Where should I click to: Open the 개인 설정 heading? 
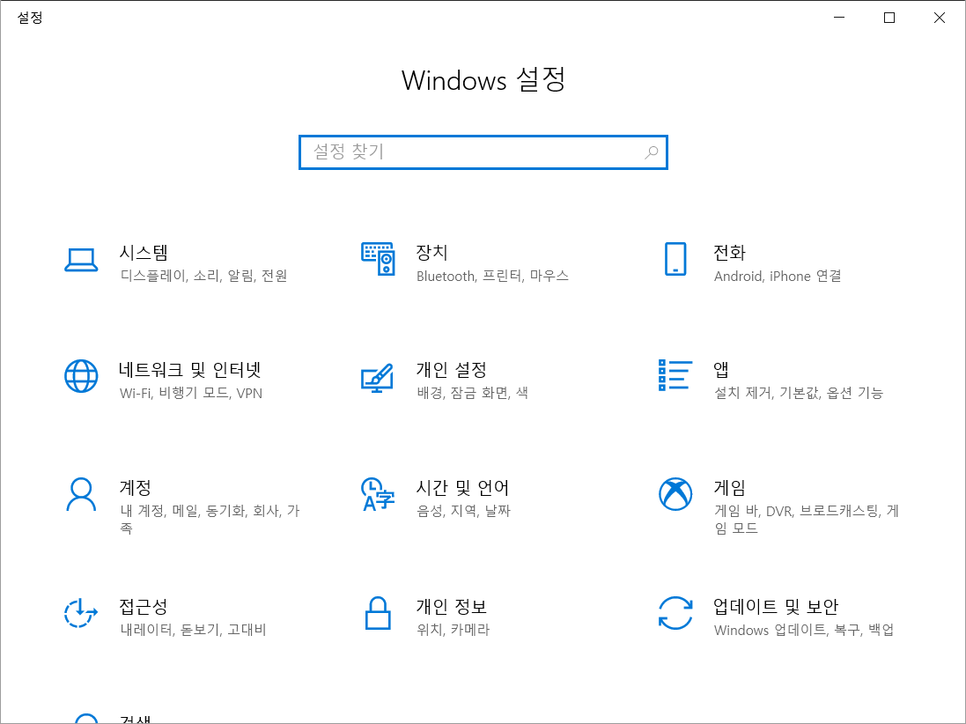tap(452, 370)
